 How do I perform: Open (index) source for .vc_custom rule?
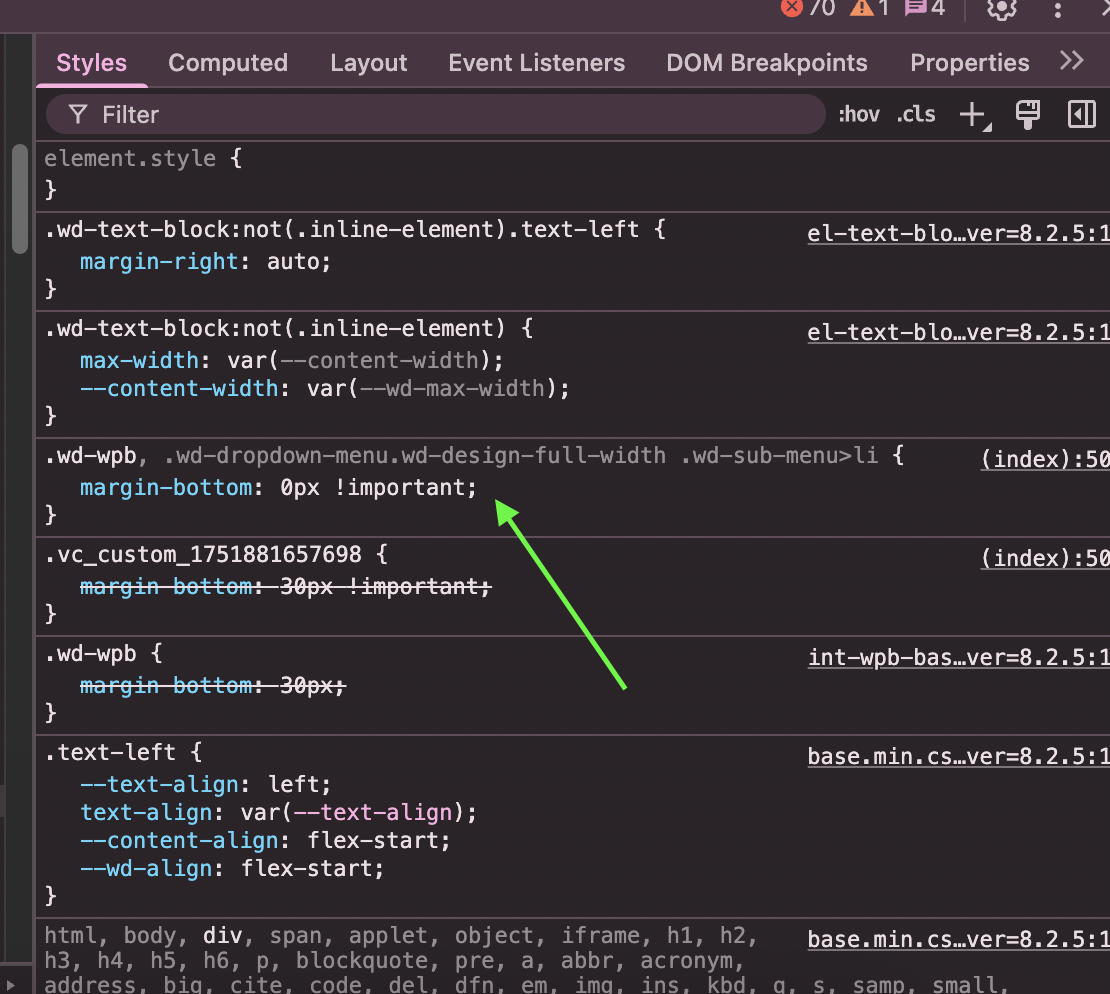(1045, 558)
